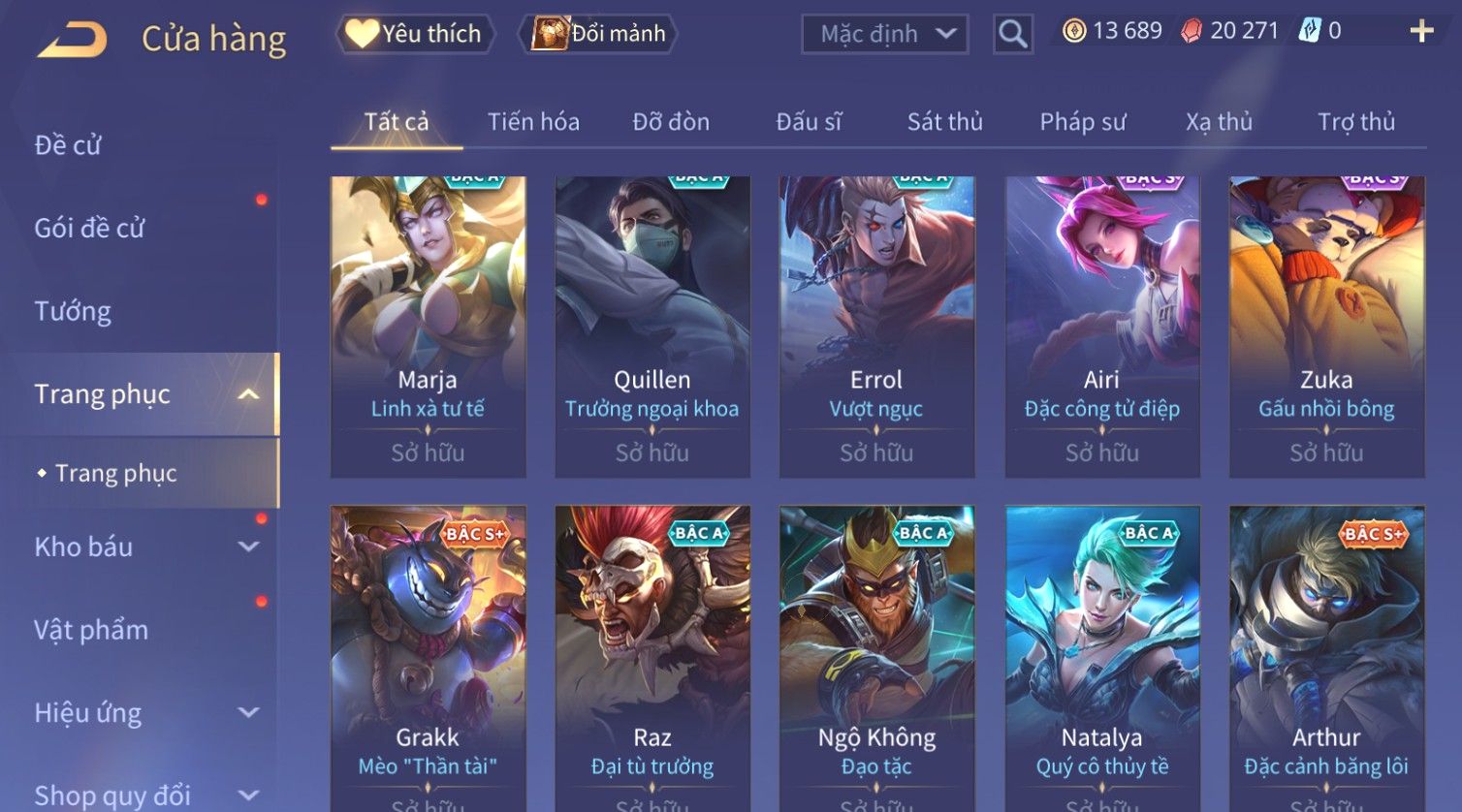Viewport: 1462px width, 812px height.
Task: Select the Grakk Mèo Thần tài skin
Action: [x=428, y=658]
